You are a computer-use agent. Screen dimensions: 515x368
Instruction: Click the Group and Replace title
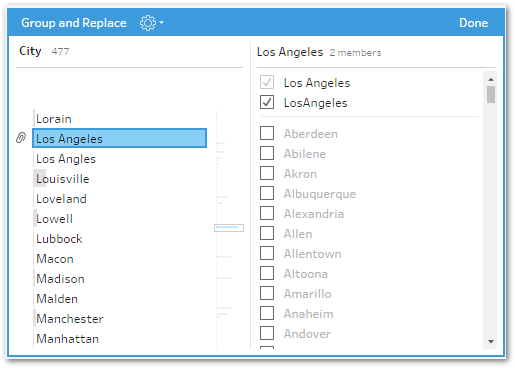click(74, 23)
